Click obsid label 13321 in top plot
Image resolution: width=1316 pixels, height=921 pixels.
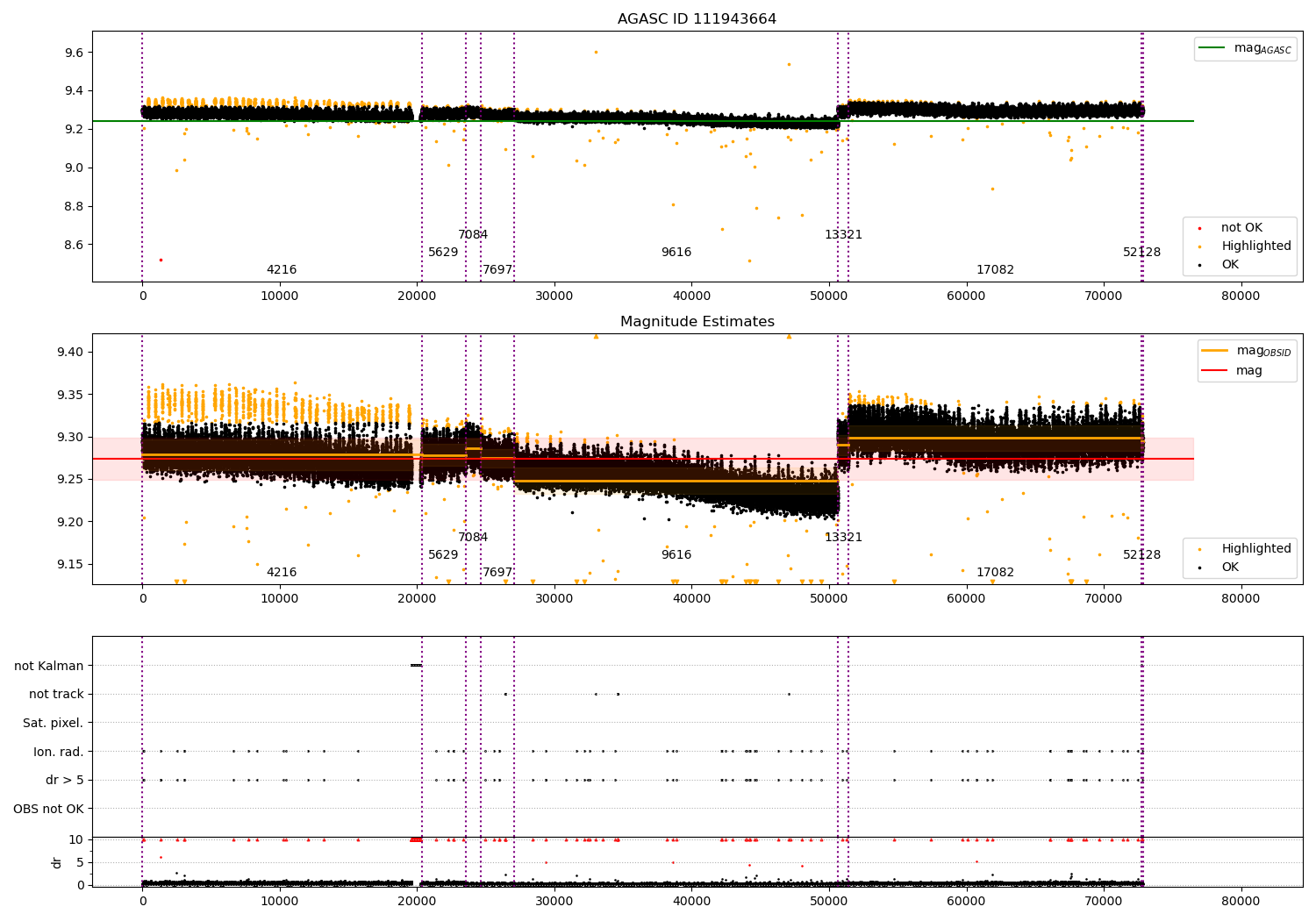[x=843, y=235]
